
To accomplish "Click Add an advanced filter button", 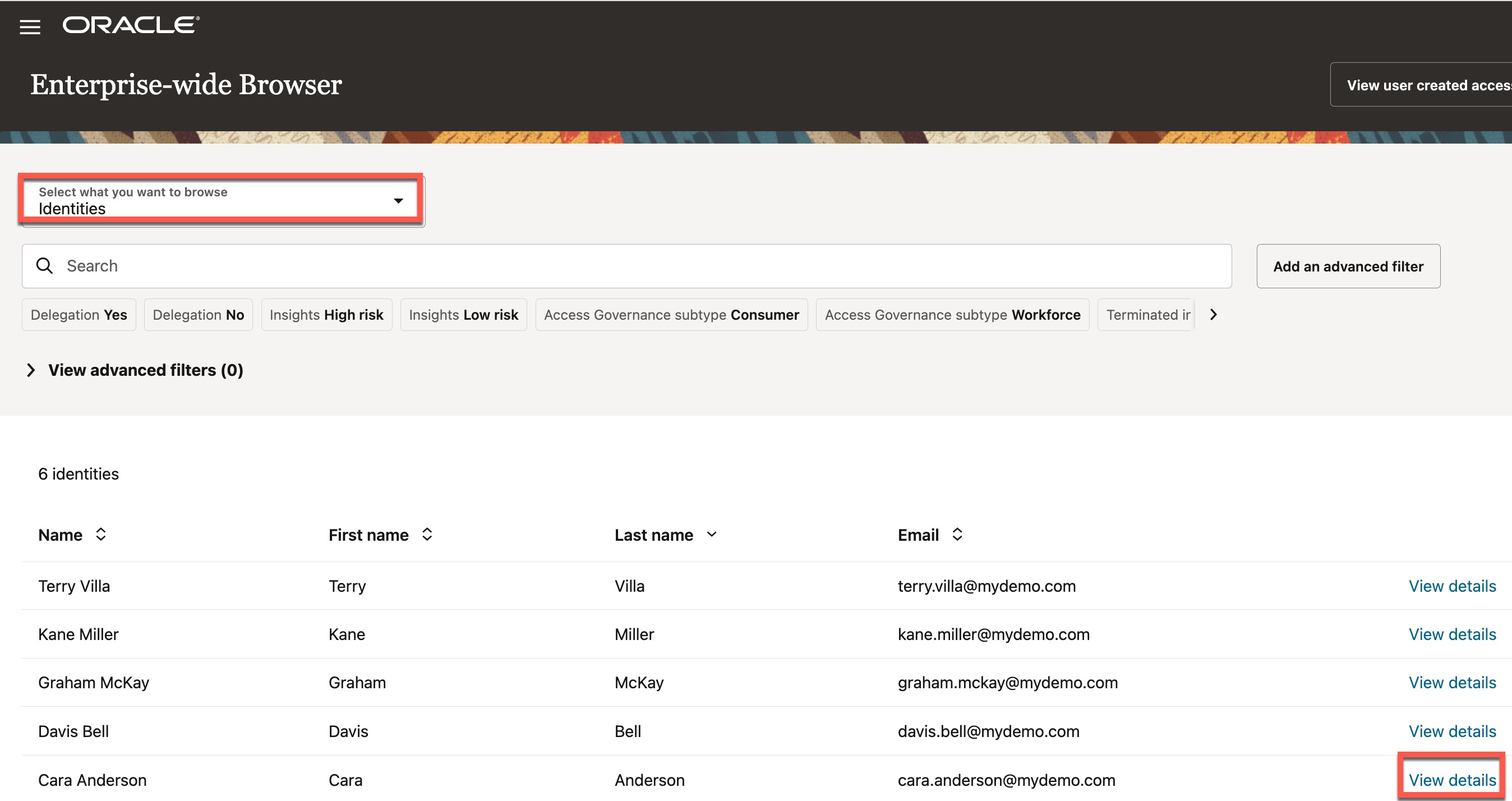I will [1348, 266].
